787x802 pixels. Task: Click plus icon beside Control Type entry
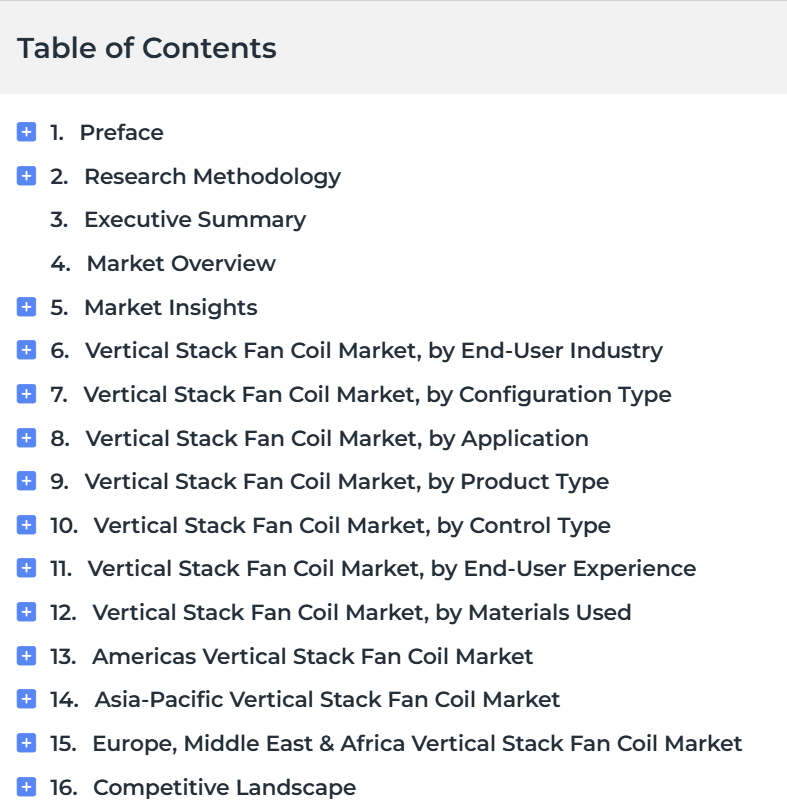point(27,525)
